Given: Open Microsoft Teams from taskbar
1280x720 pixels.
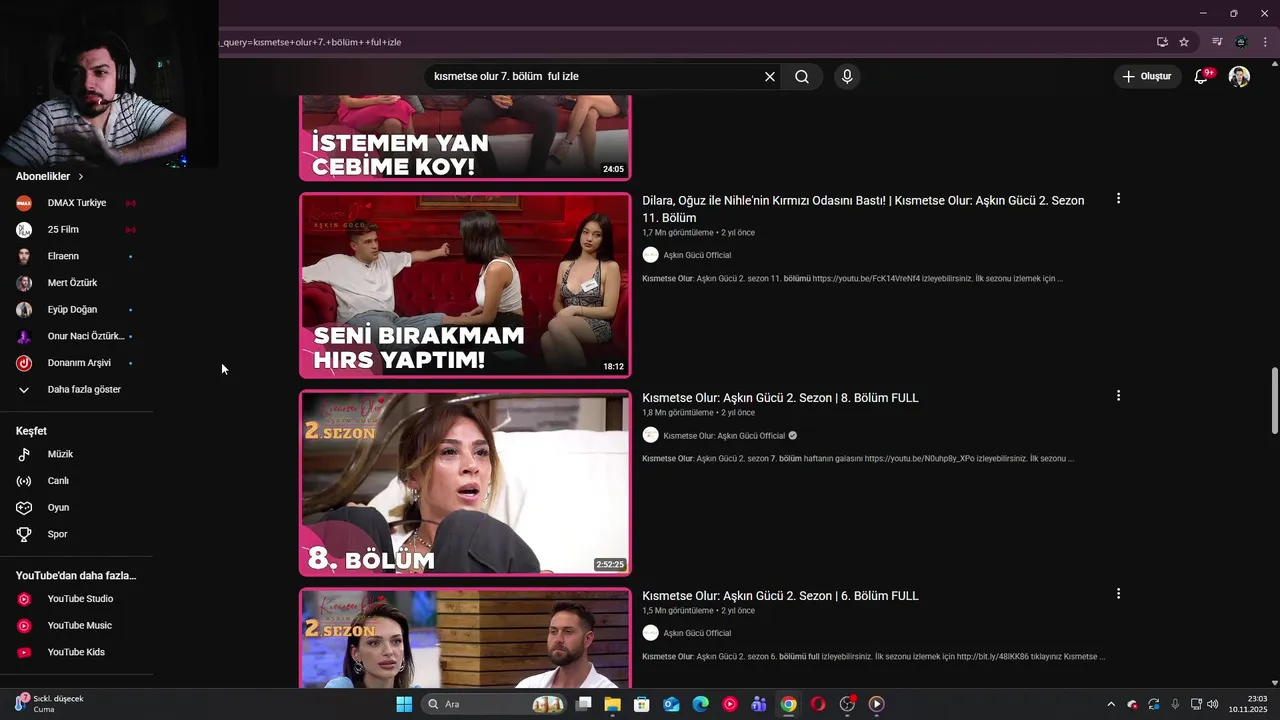Looking at the screenshot, I should tap(759, 704).
